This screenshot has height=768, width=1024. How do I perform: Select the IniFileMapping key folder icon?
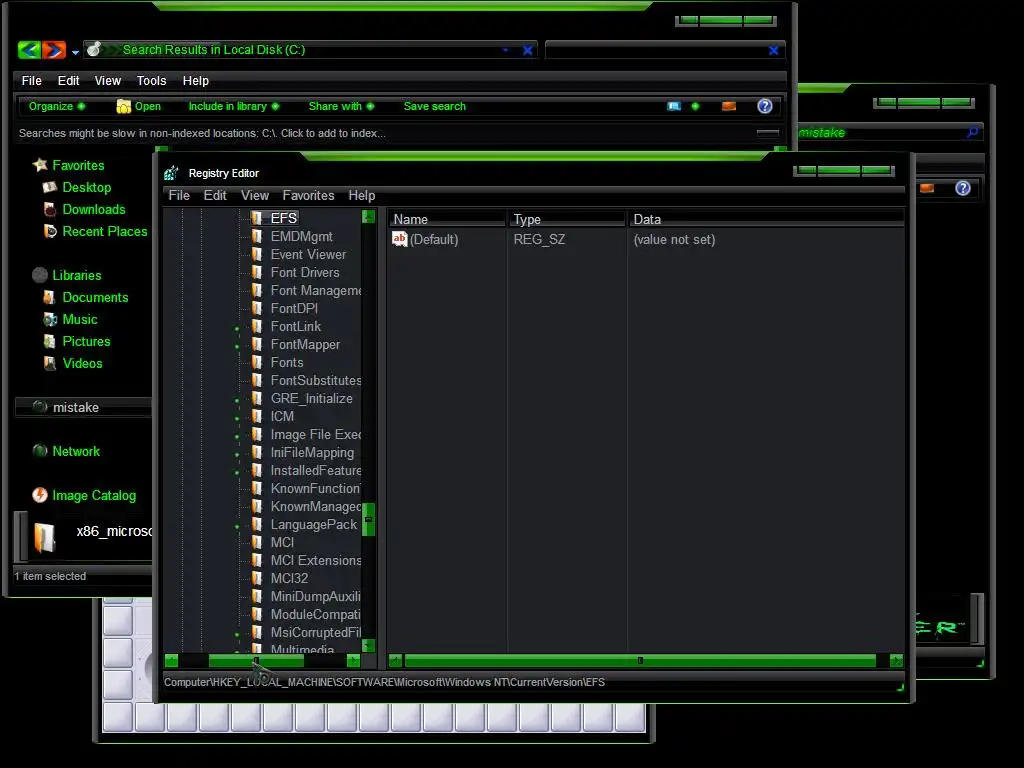257,453
